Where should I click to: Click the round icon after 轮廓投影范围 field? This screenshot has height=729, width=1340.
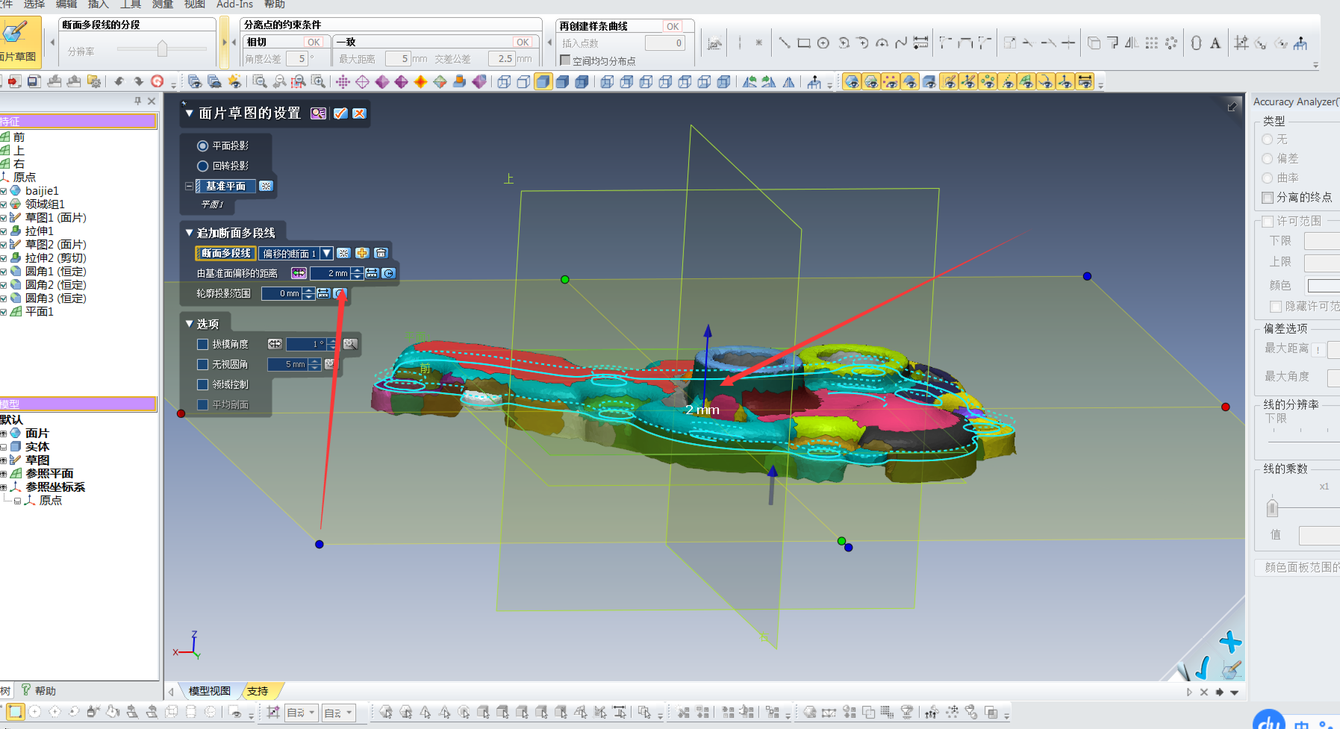click(x=340, y=293)
